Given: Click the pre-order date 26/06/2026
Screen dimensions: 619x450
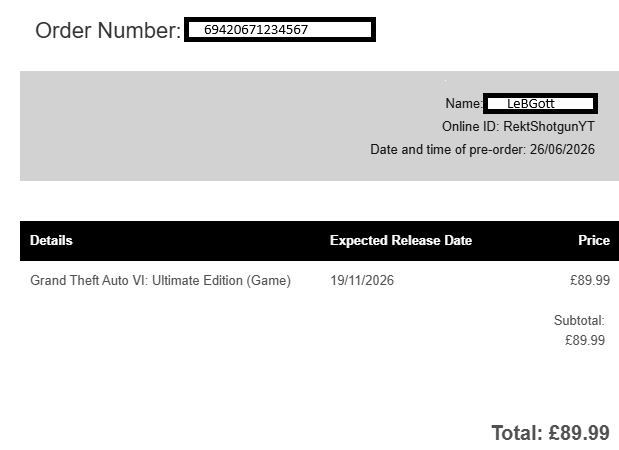Looking at the screenshot, I should pyautogui.click(x=562, y=150).
